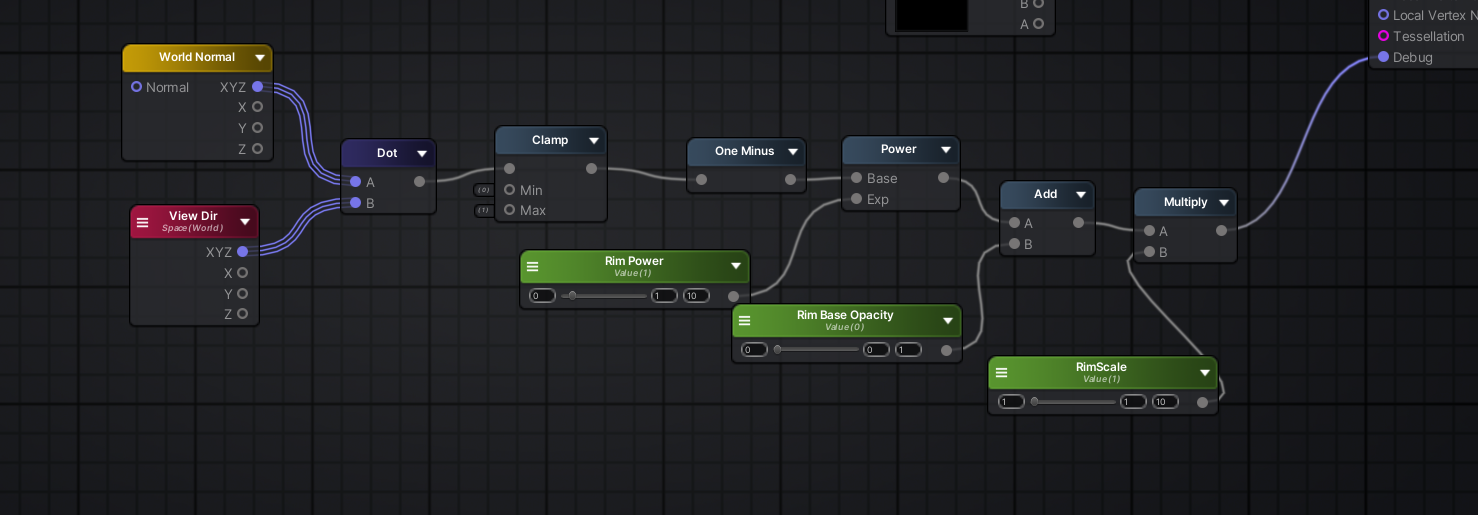
Task: Click the Debug input port on master node
Action: [1383, 57]
